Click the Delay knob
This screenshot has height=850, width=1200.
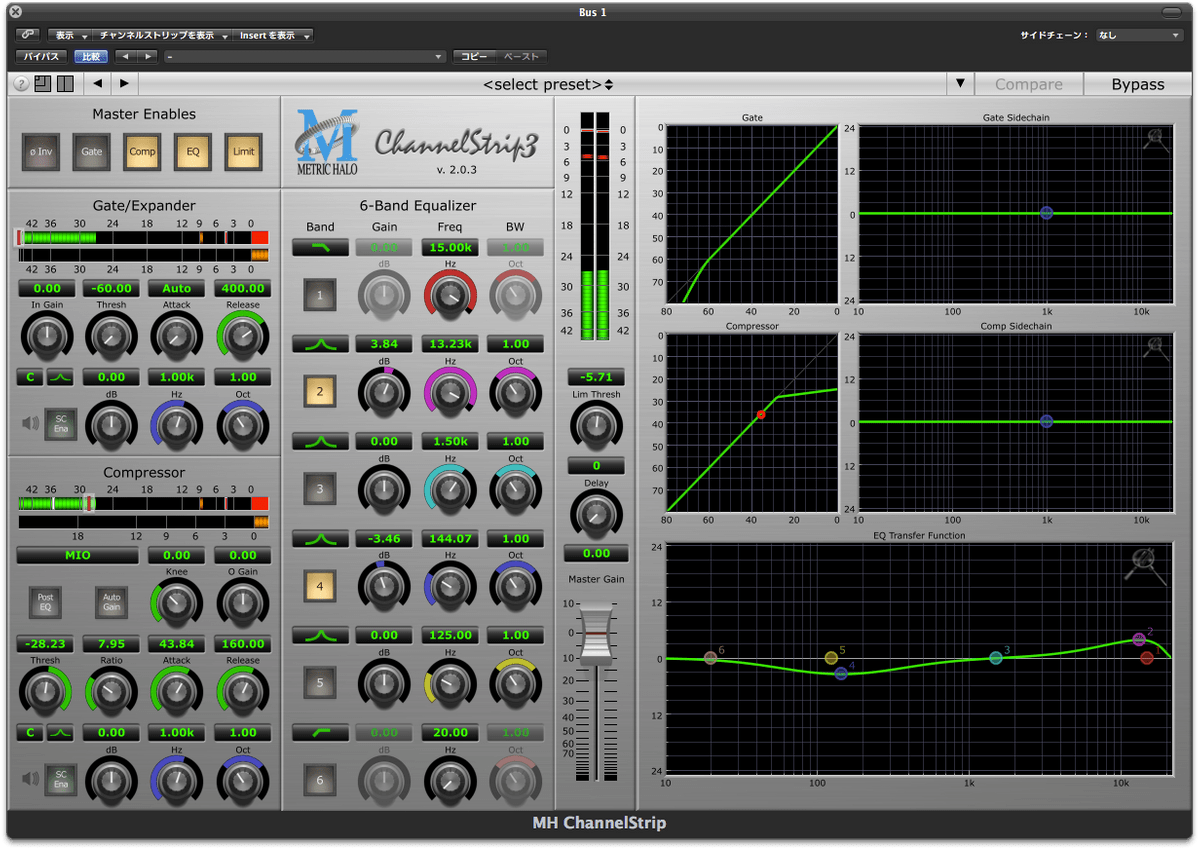(x=596, y=515)
